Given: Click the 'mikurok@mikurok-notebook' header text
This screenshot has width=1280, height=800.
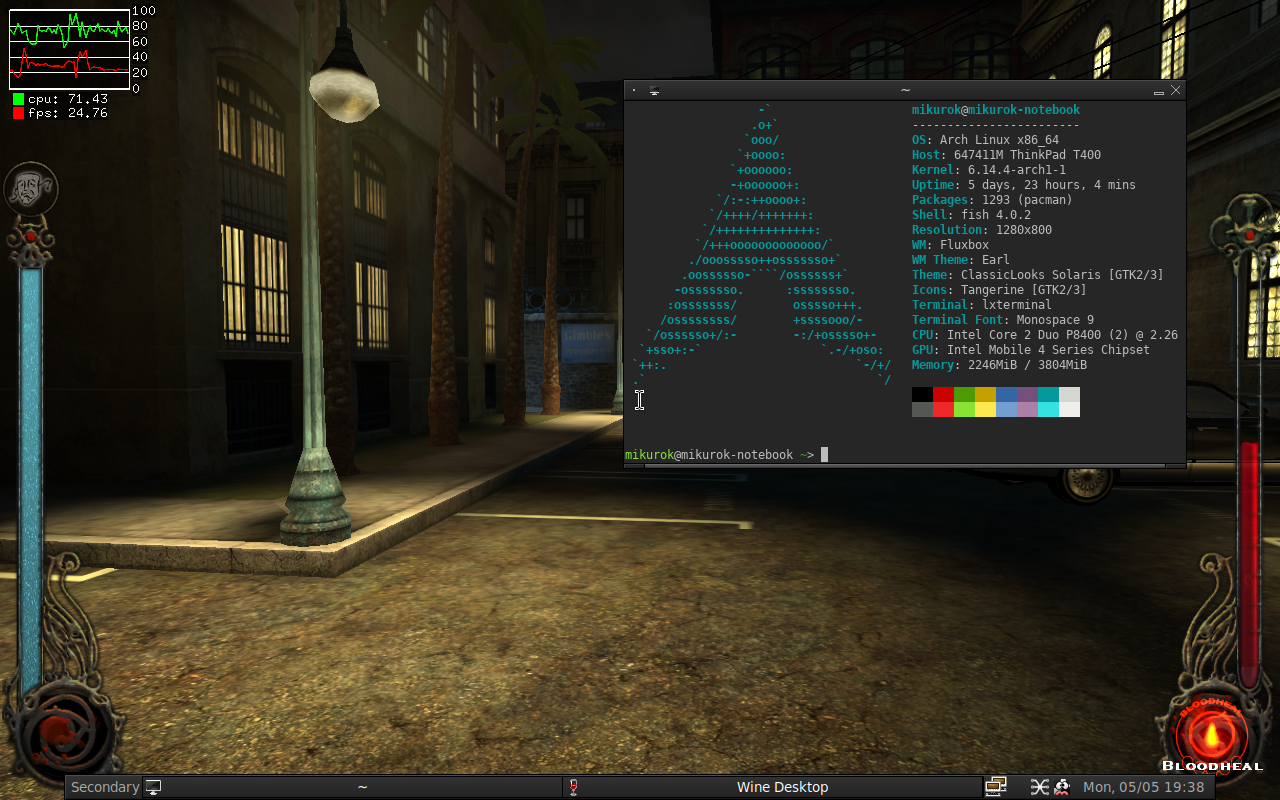Looking at the screenshot, I should [x=996, y=110].
